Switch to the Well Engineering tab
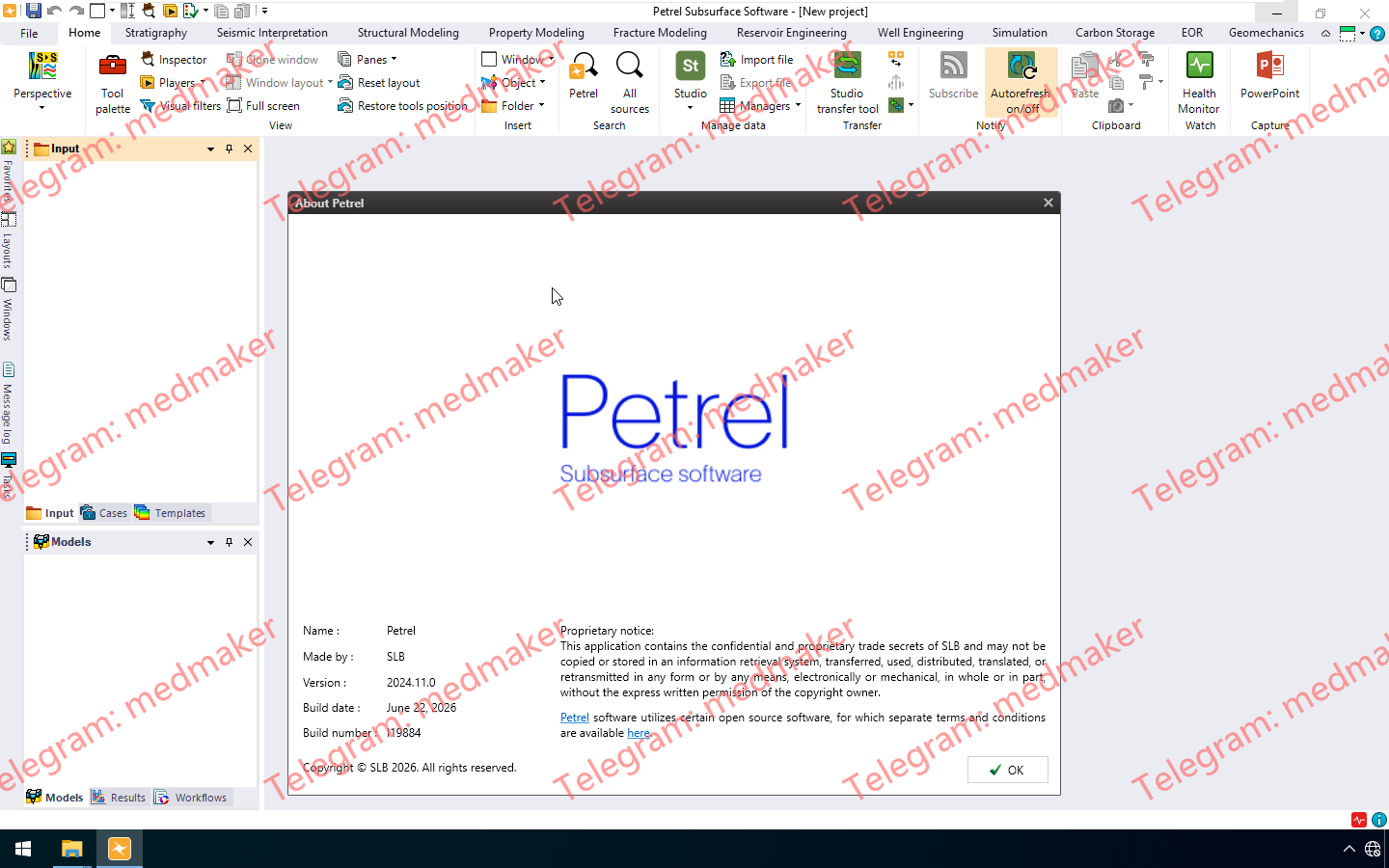This screenshot has width=1389, height=868. tap(920, 33)
